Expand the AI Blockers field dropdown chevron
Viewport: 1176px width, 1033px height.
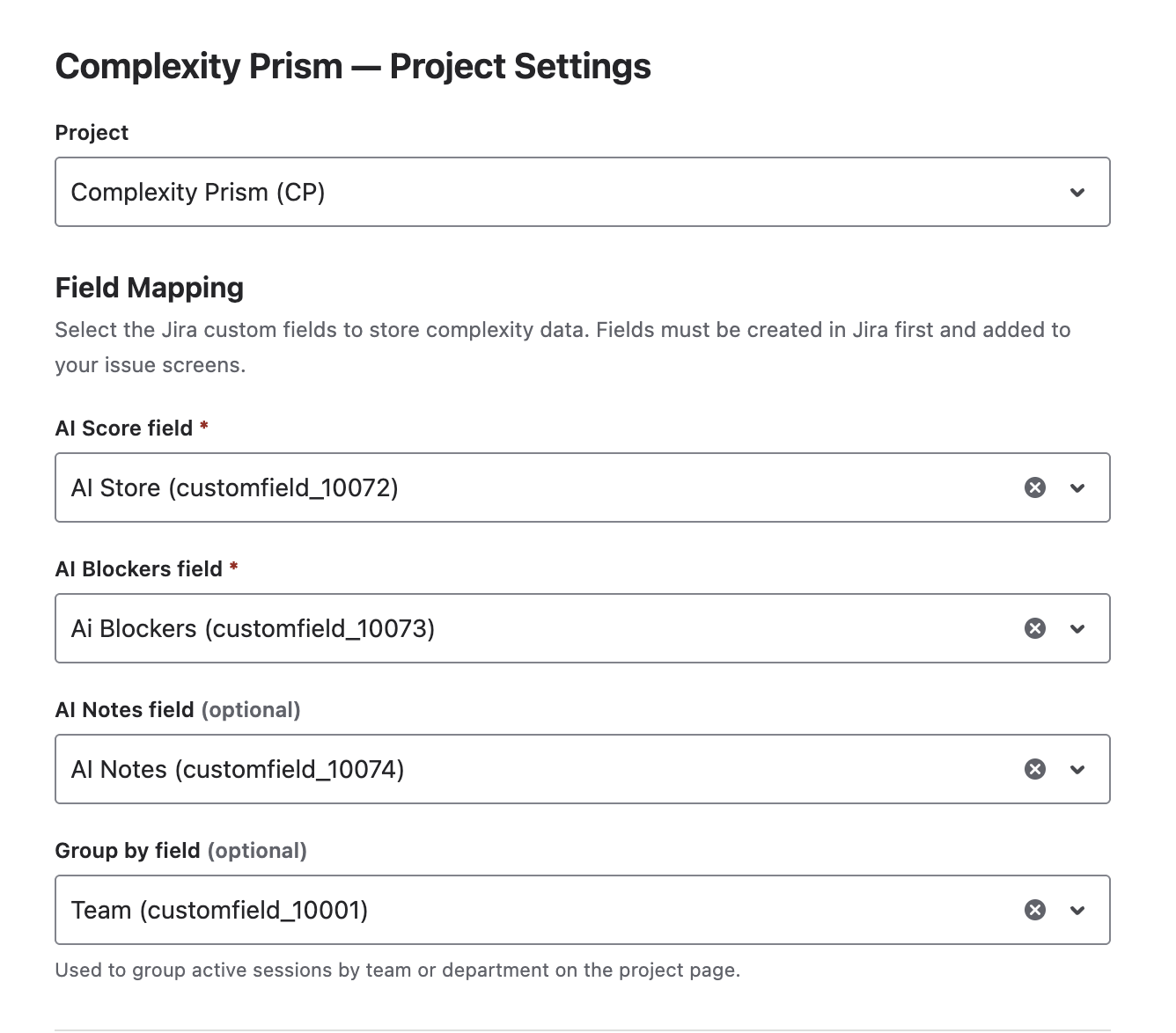tap(1077, 628)
